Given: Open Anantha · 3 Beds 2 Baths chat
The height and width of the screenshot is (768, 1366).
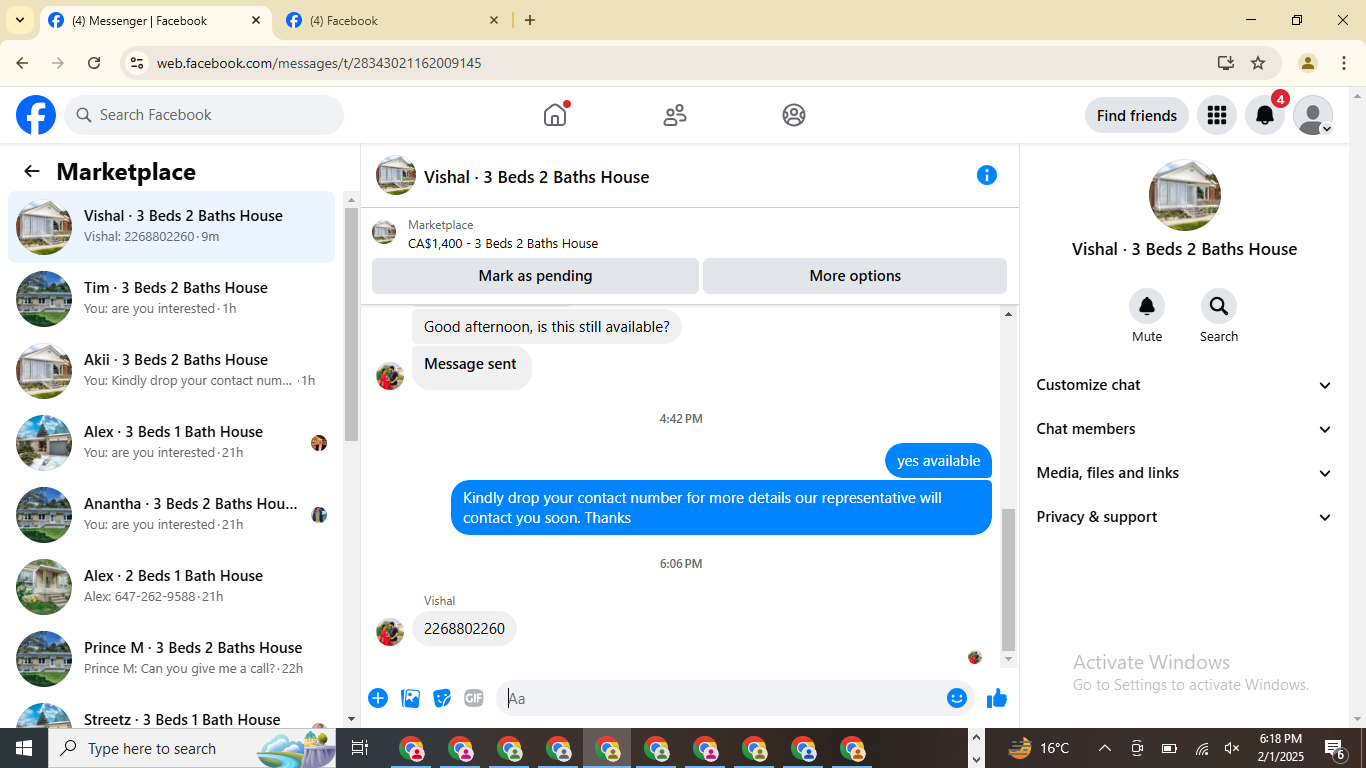Looking at the screenshot, I should (x=172, y=515).
